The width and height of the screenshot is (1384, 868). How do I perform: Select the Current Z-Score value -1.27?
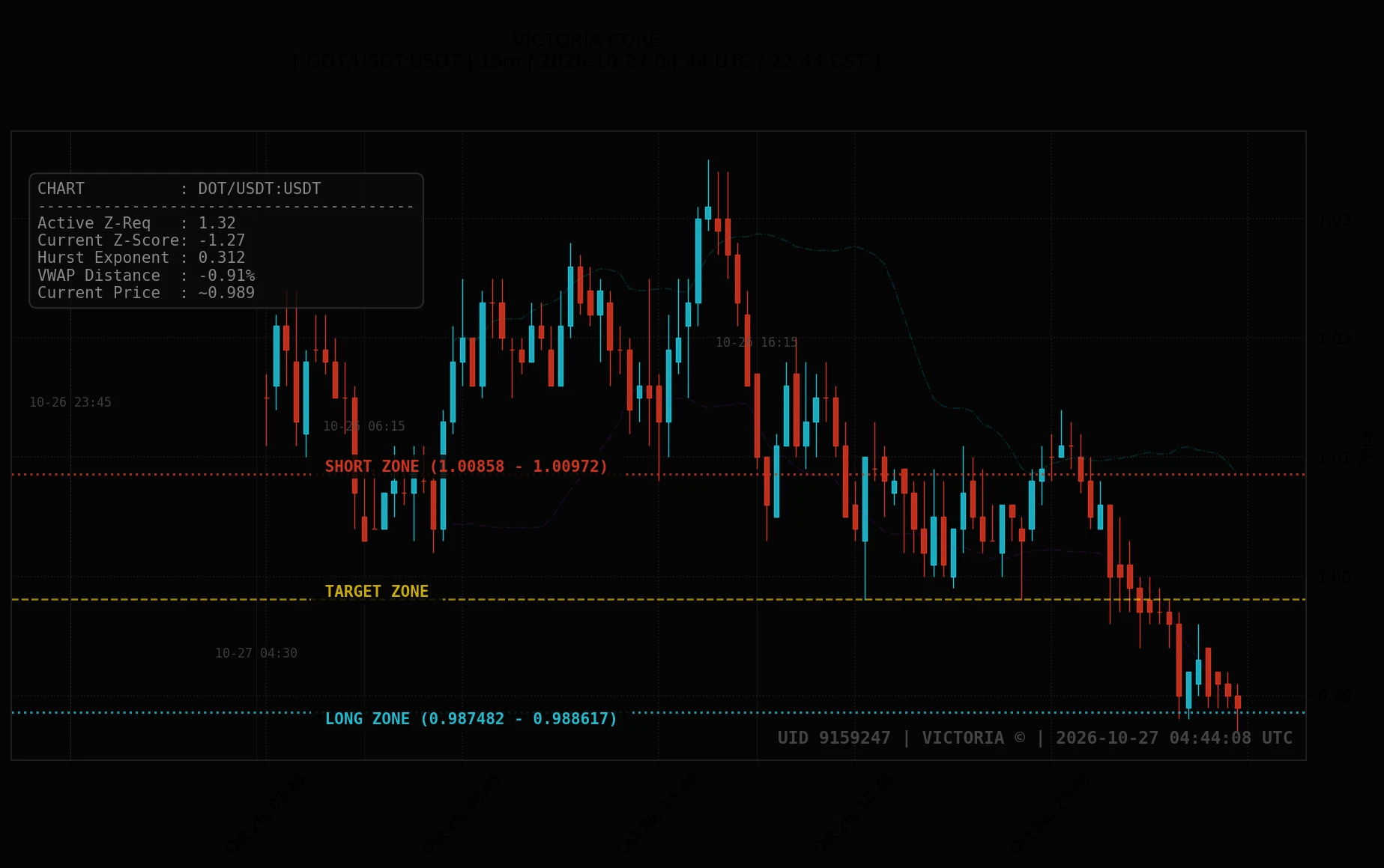pyautogui.click(x=222, y=240)
